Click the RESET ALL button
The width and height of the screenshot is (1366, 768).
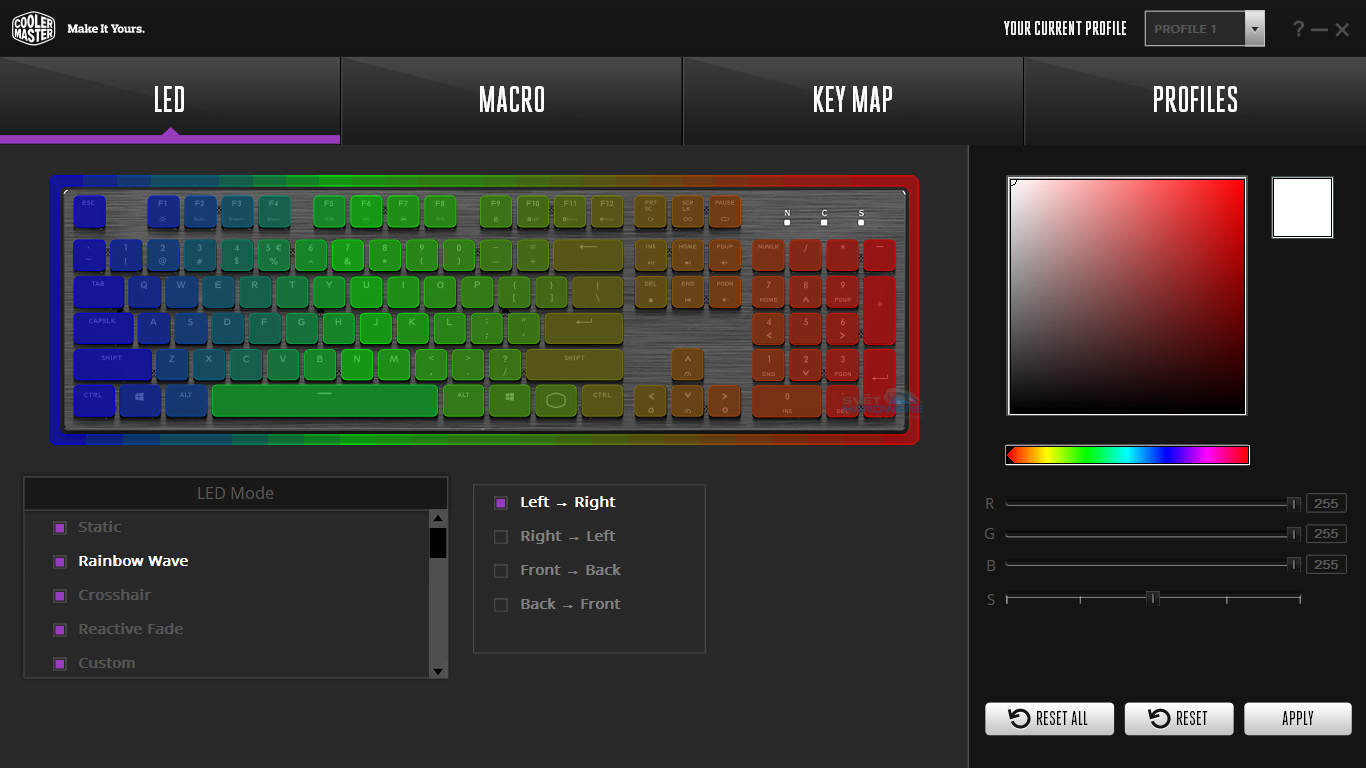(x=1049, y=718)
